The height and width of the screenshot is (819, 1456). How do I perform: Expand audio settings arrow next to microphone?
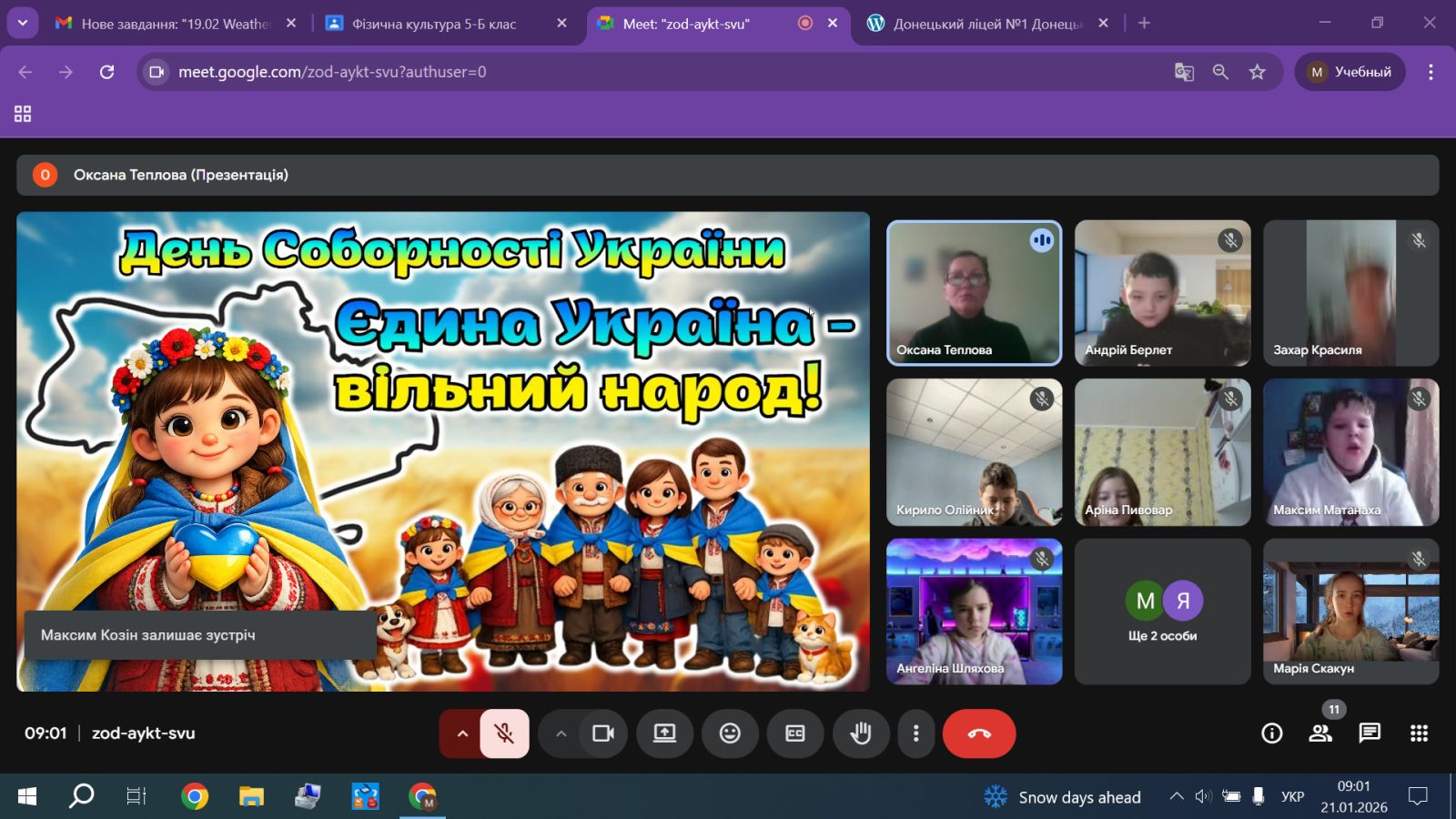tap(462, 733)
